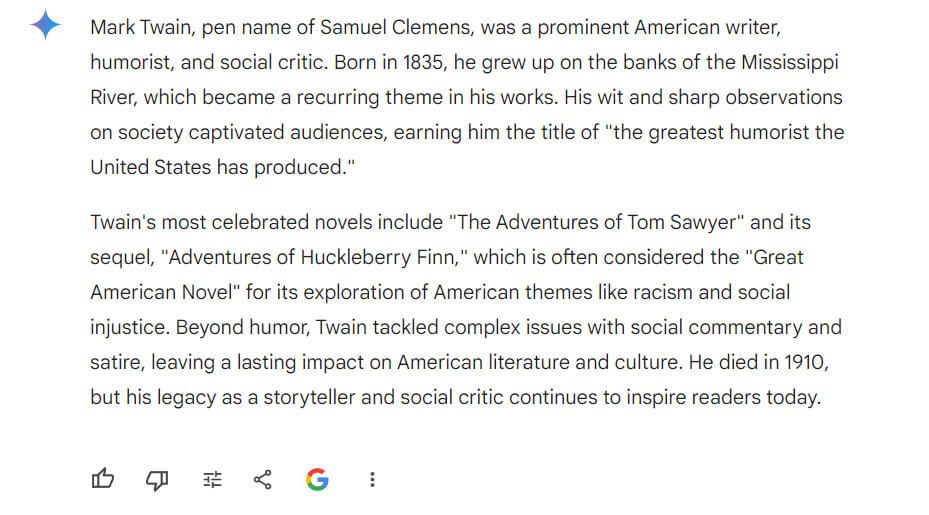Click the words "American Novel" in second paragraph
The height and width of the screenshot is (515, 929).
click(161, 292)
